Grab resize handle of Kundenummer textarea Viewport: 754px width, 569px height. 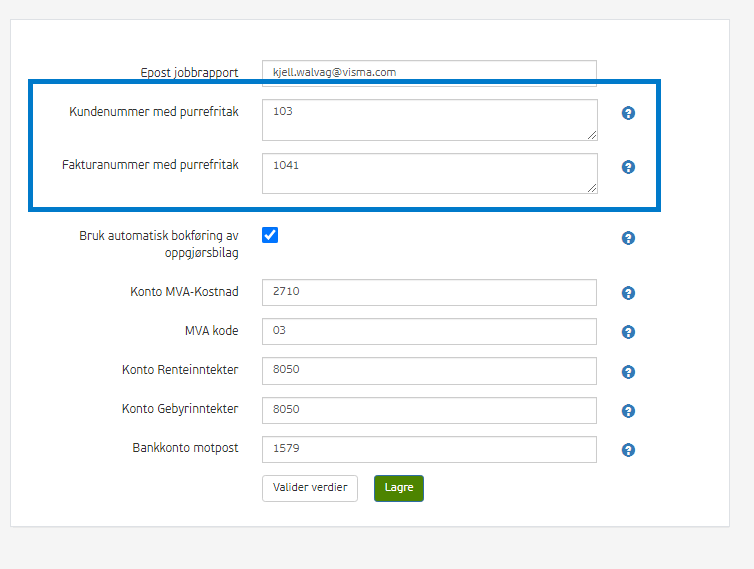[592, 135]
